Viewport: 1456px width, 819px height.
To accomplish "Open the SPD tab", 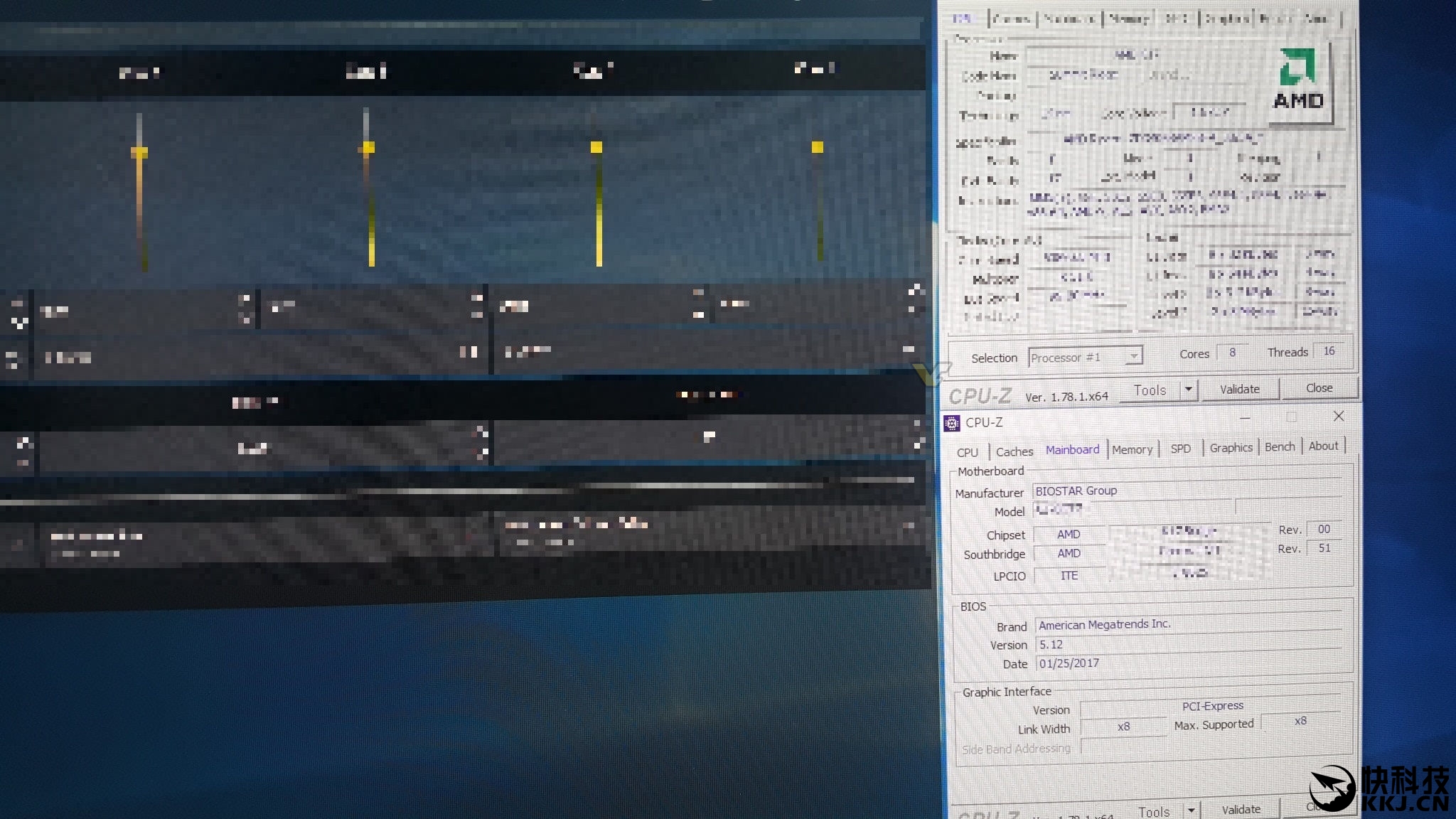I will pos(1180,449).
